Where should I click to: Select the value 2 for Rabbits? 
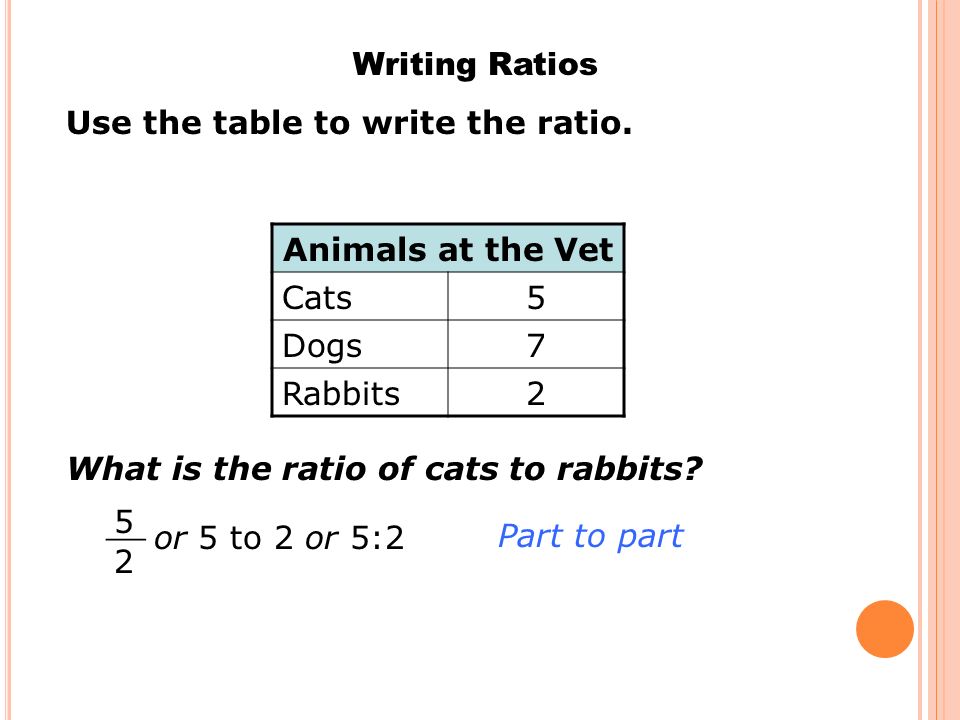pos(536,392)
